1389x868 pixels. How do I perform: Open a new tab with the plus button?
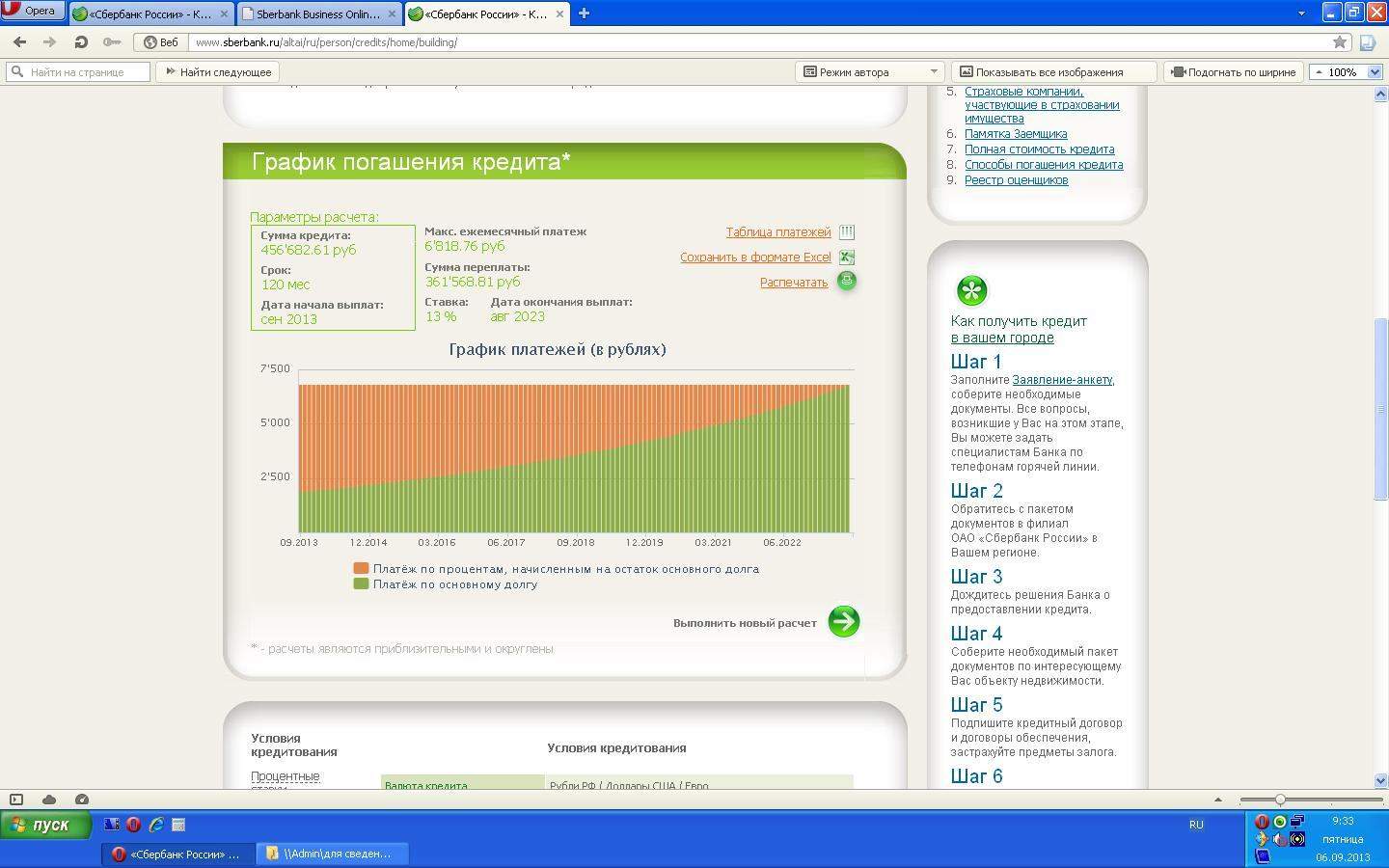tap(584, 14)
